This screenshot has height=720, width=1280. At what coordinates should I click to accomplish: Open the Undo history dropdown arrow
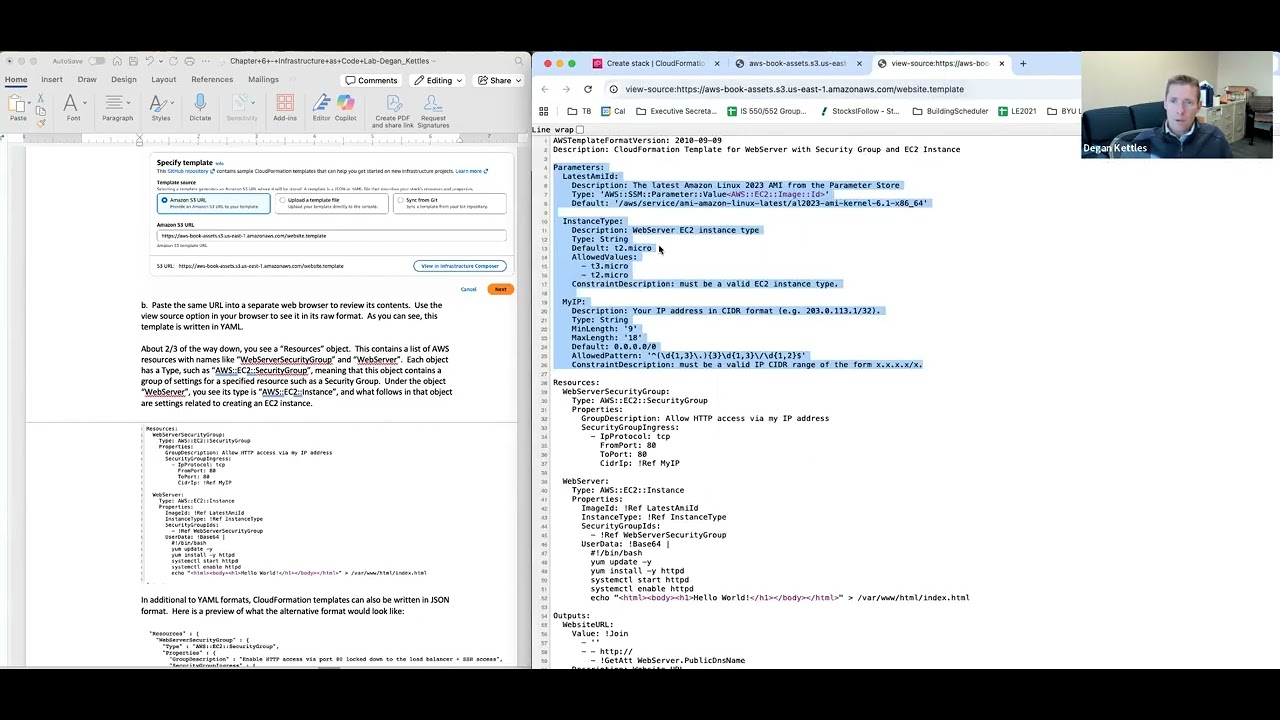tap(161, 61)
